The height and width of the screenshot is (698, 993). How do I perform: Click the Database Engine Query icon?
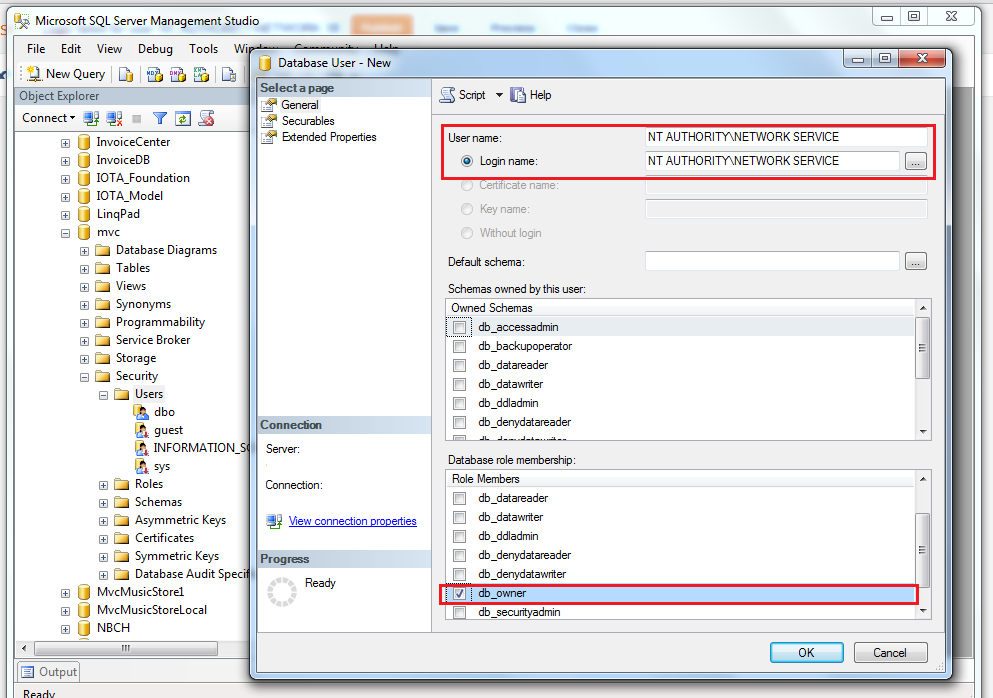[x=126, y=75]
